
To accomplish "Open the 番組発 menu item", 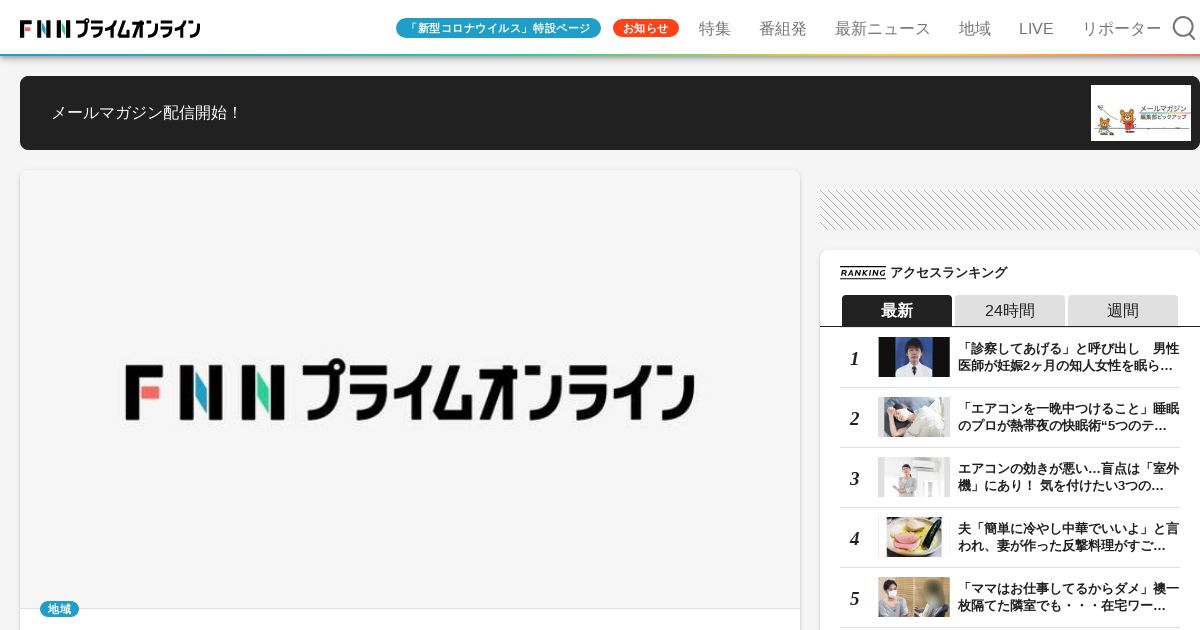I will click(x=783, y=29).
